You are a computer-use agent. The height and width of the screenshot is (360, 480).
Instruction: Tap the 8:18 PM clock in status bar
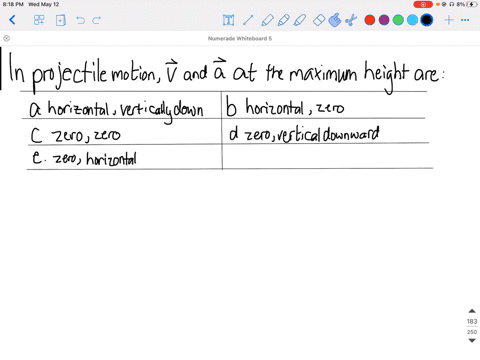13,4
